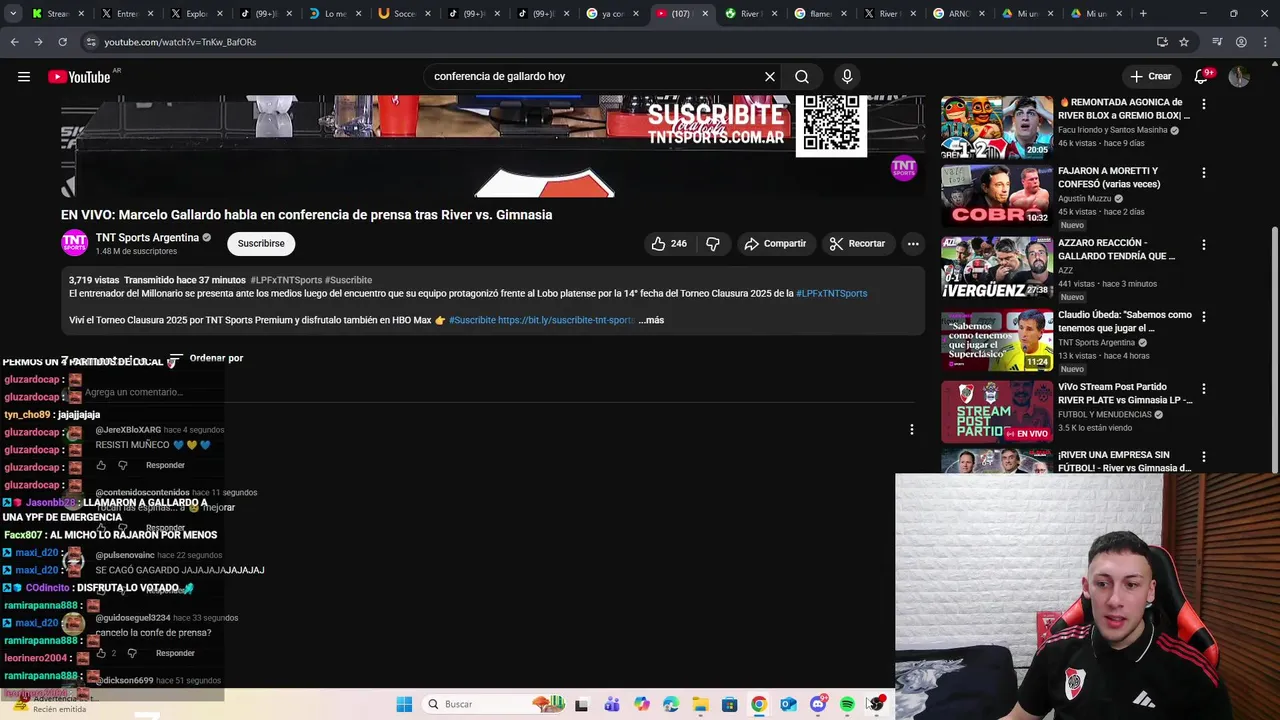Reply to the RESISTI MUÑECO comment

(x=165, y=465)
